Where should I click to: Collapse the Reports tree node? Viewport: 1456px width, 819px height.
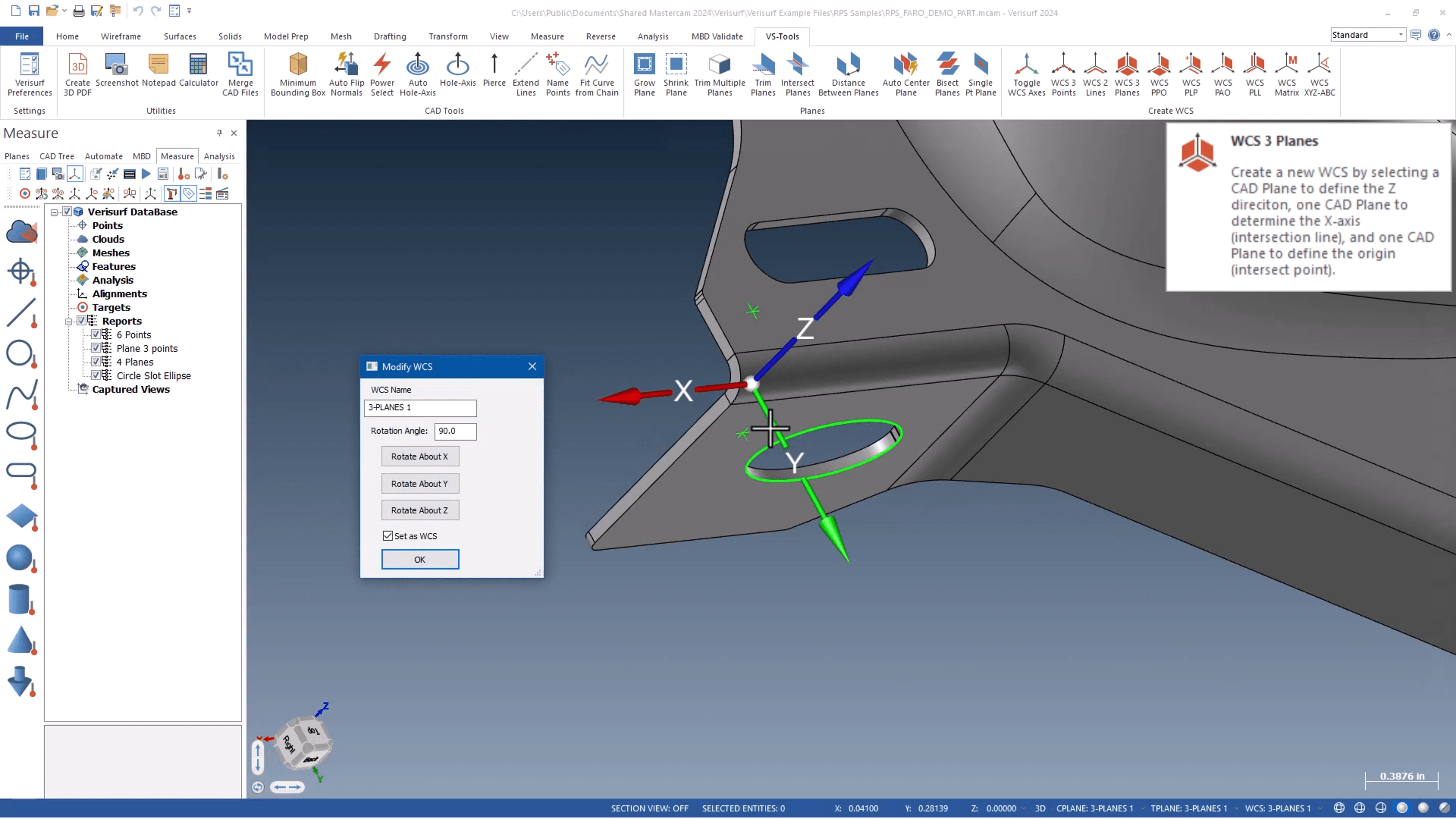point(68,322)
